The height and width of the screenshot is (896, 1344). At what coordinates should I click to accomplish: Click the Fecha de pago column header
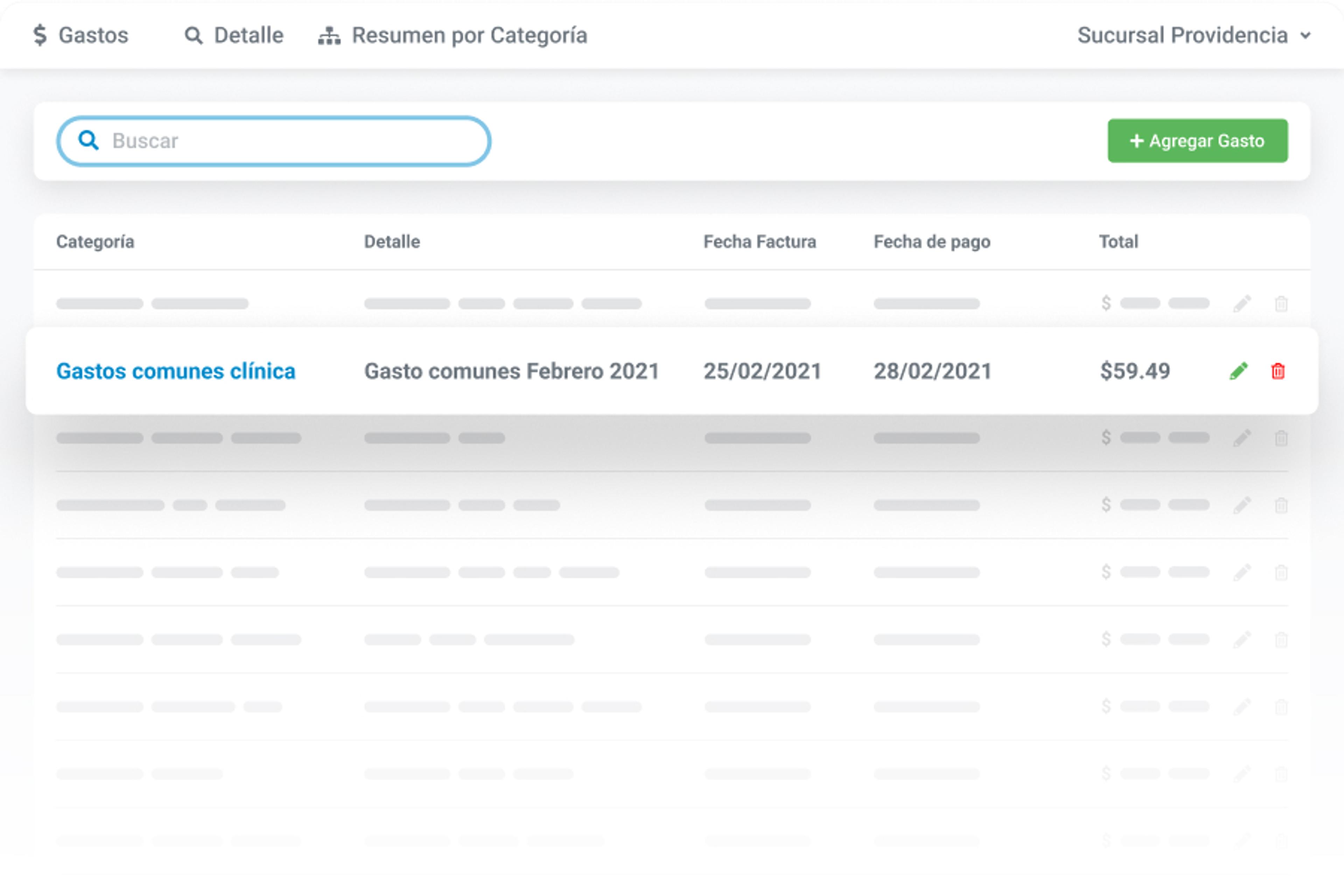tap(932, 242)
